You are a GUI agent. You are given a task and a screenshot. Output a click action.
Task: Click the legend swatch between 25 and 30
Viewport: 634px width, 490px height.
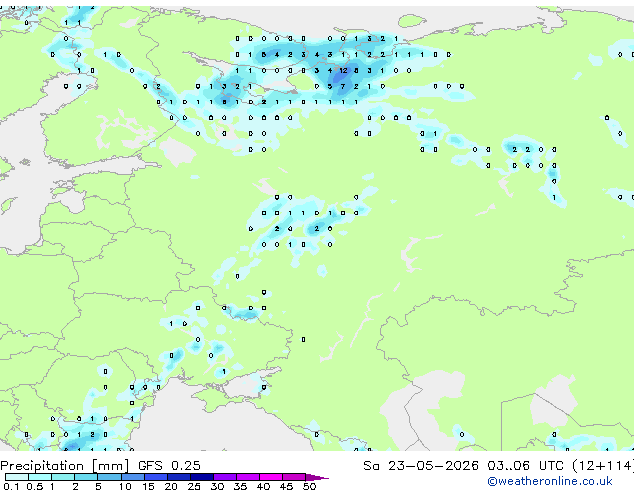(x=202, y=477)
